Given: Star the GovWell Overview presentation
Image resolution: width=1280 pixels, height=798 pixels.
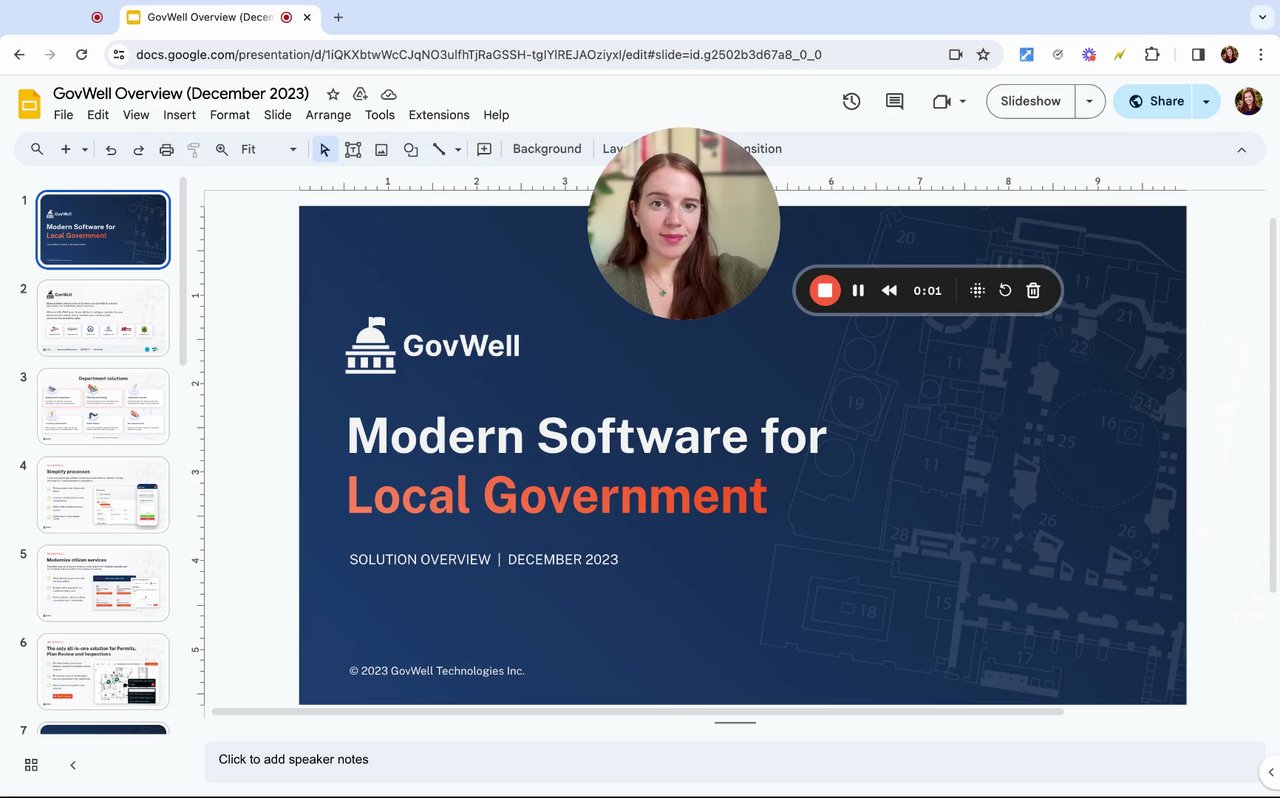Looking at the screenshot, I should point(333,94).
